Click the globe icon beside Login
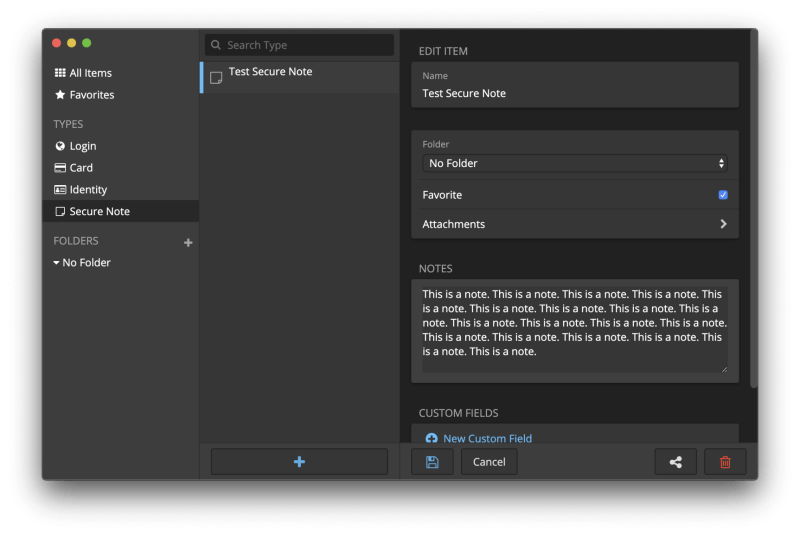The width and height of the screenshot is (800, 536). click(60, 146)
